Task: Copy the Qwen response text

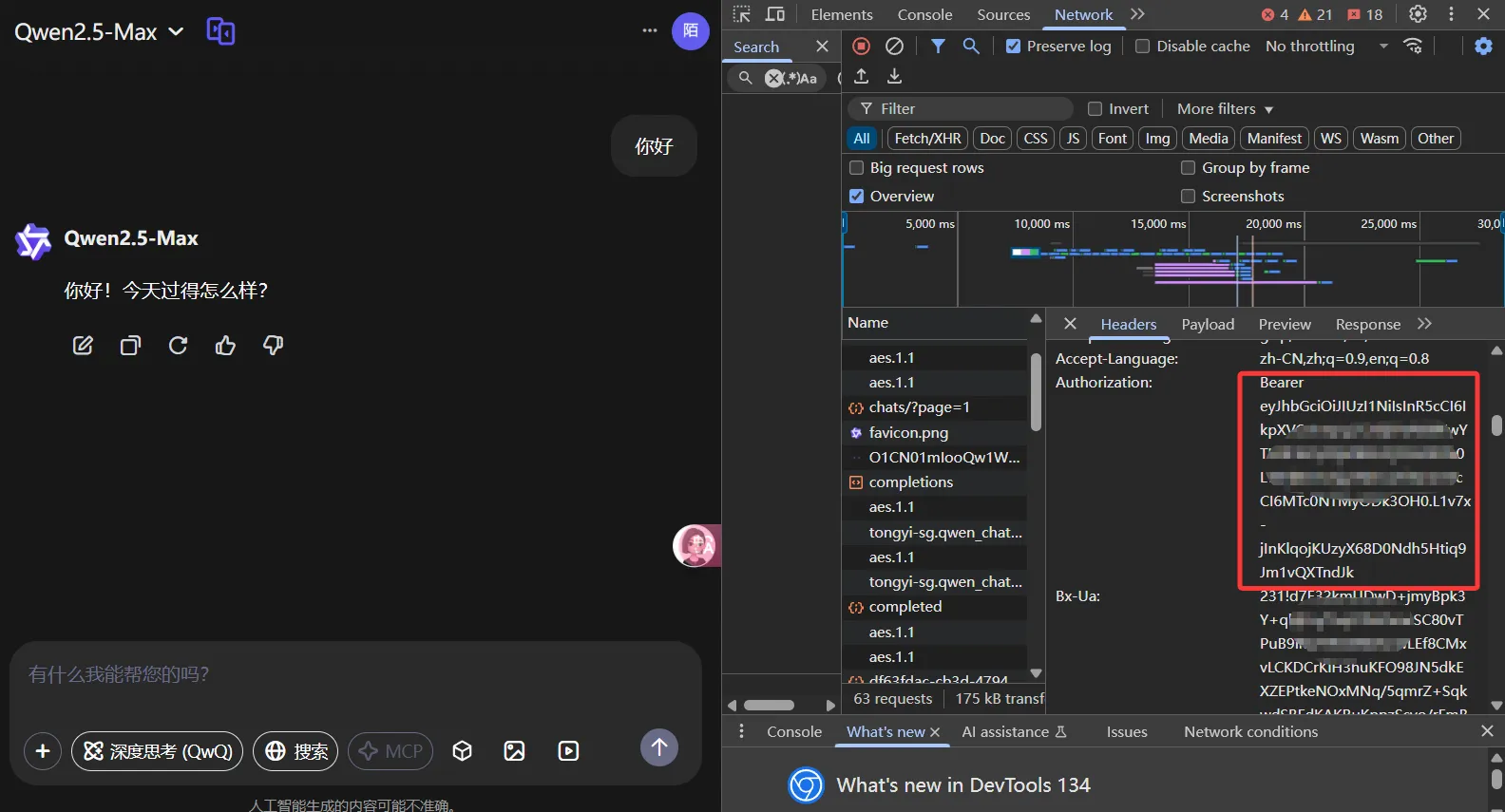Action: click(130, 346)
